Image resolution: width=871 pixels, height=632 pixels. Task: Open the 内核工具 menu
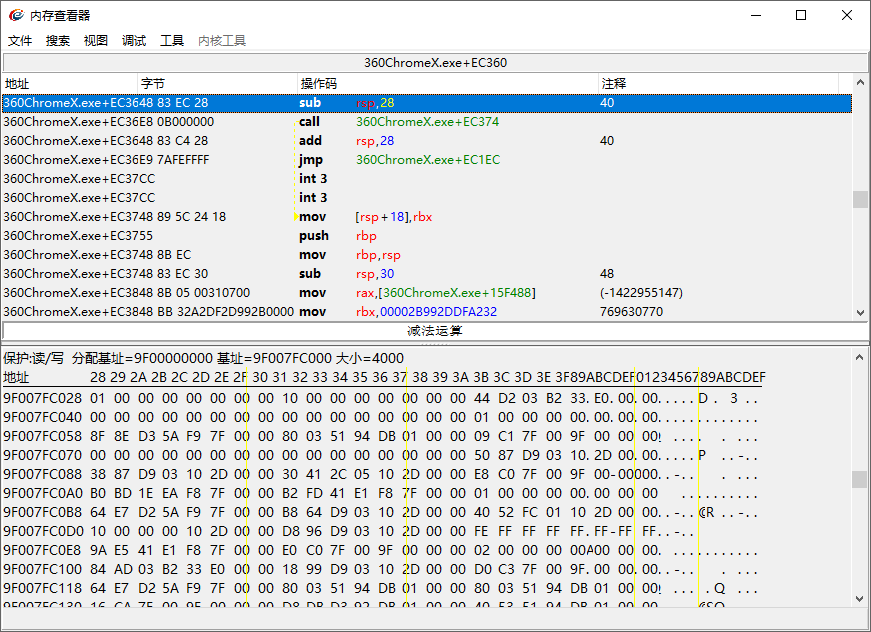pyautogui.click(x=222, y=41)
